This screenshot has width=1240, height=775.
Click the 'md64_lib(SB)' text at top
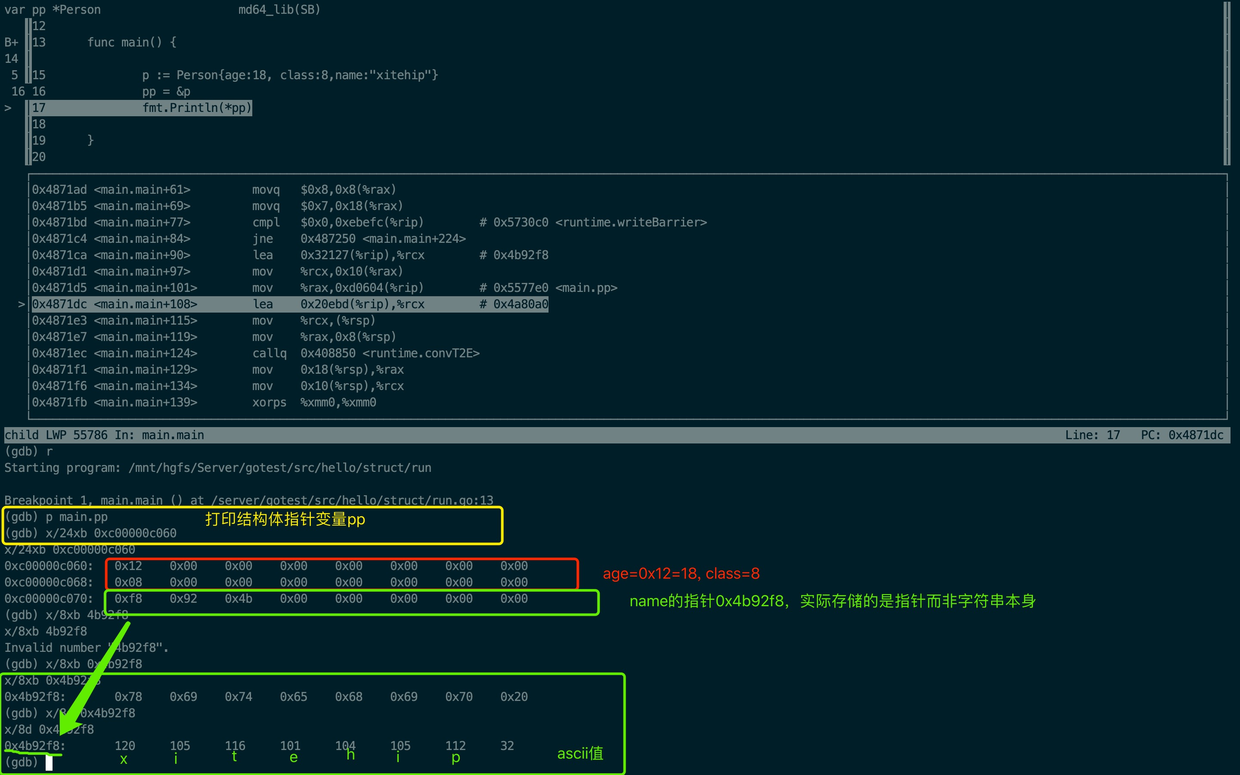coord(279,9)
